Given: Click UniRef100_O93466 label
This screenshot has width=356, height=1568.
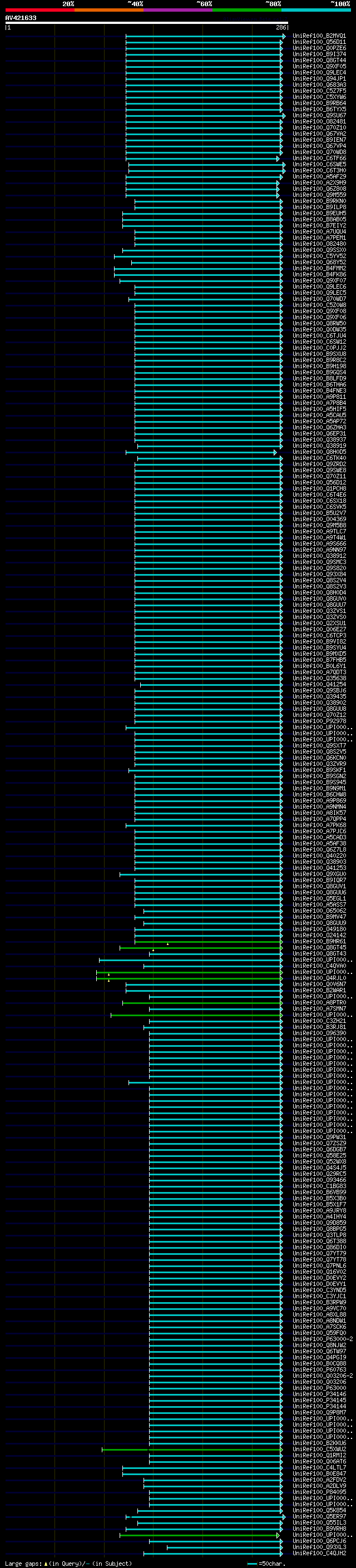Looking at the screenshot, I should (x=319, y=1180).
